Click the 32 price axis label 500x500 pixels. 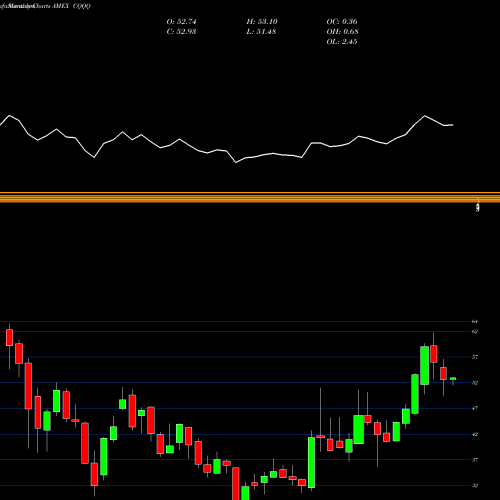pyautogui.click(x=475, y=486)
